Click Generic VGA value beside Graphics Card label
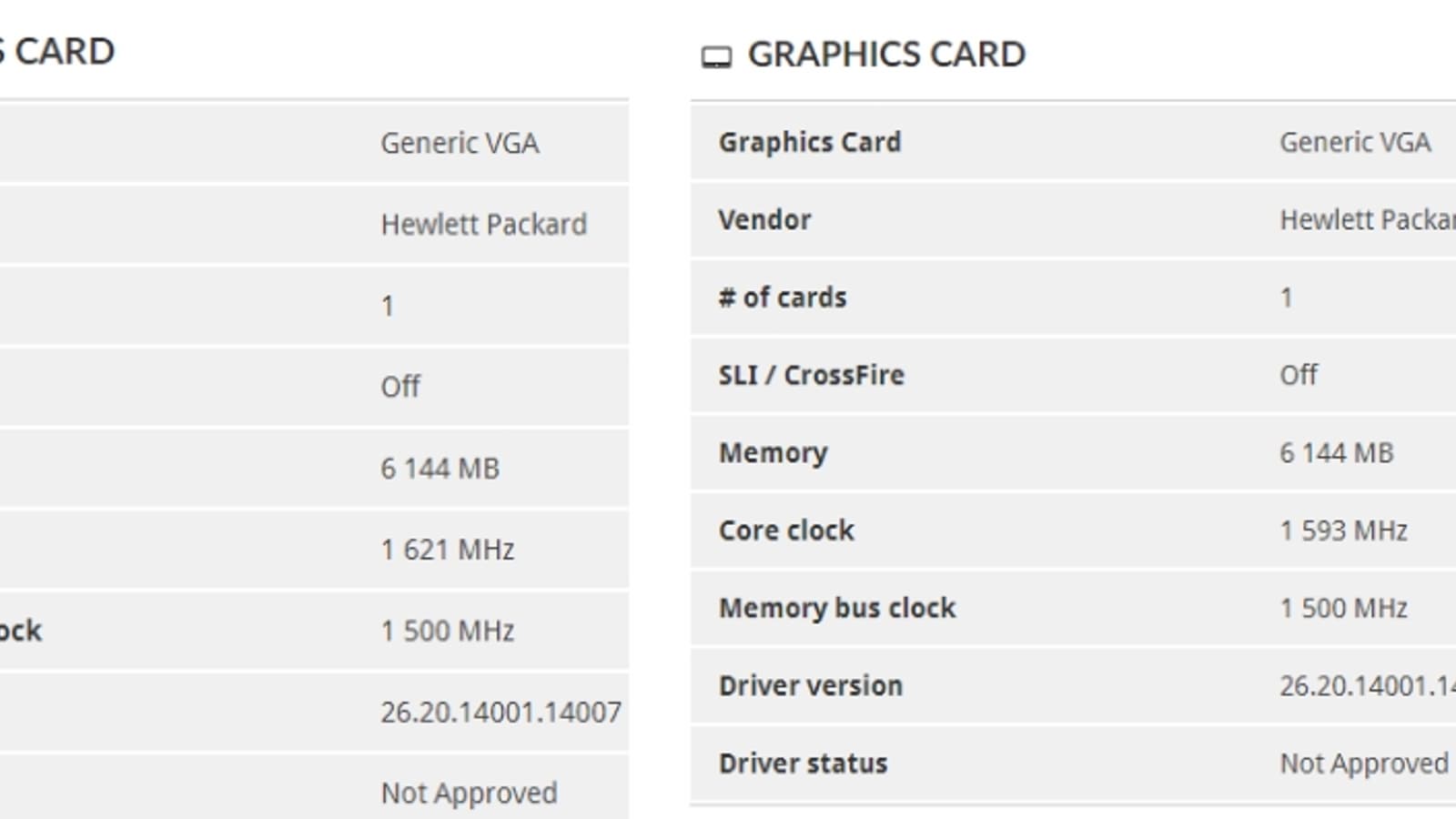Viewport: 1456px width, 819px height. click(1355, 143)
